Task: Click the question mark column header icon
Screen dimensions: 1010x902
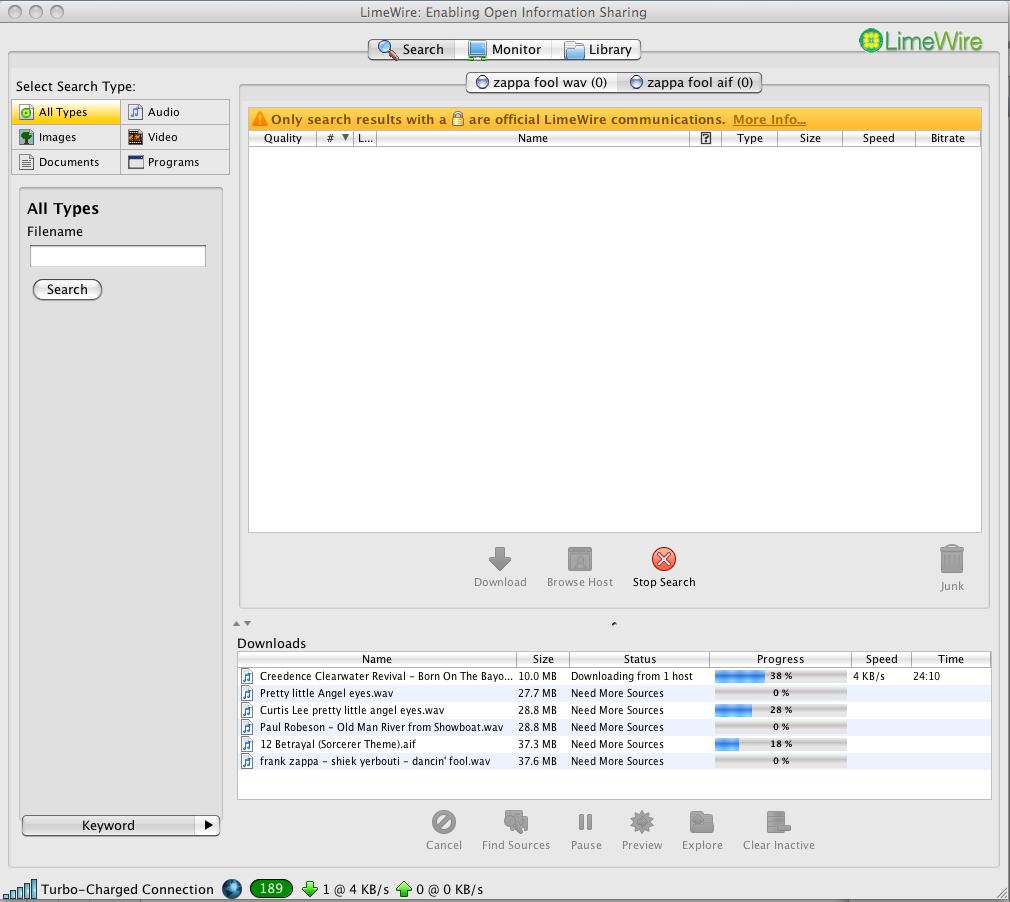Action: [x=706, y=138]
